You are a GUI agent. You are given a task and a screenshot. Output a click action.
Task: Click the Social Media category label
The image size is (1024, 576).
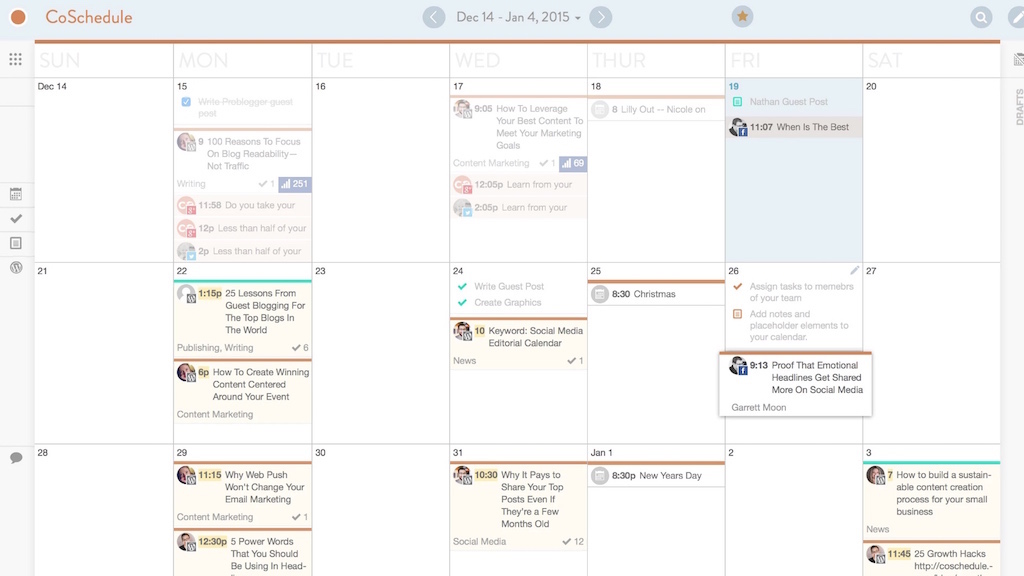click(479, 542)
